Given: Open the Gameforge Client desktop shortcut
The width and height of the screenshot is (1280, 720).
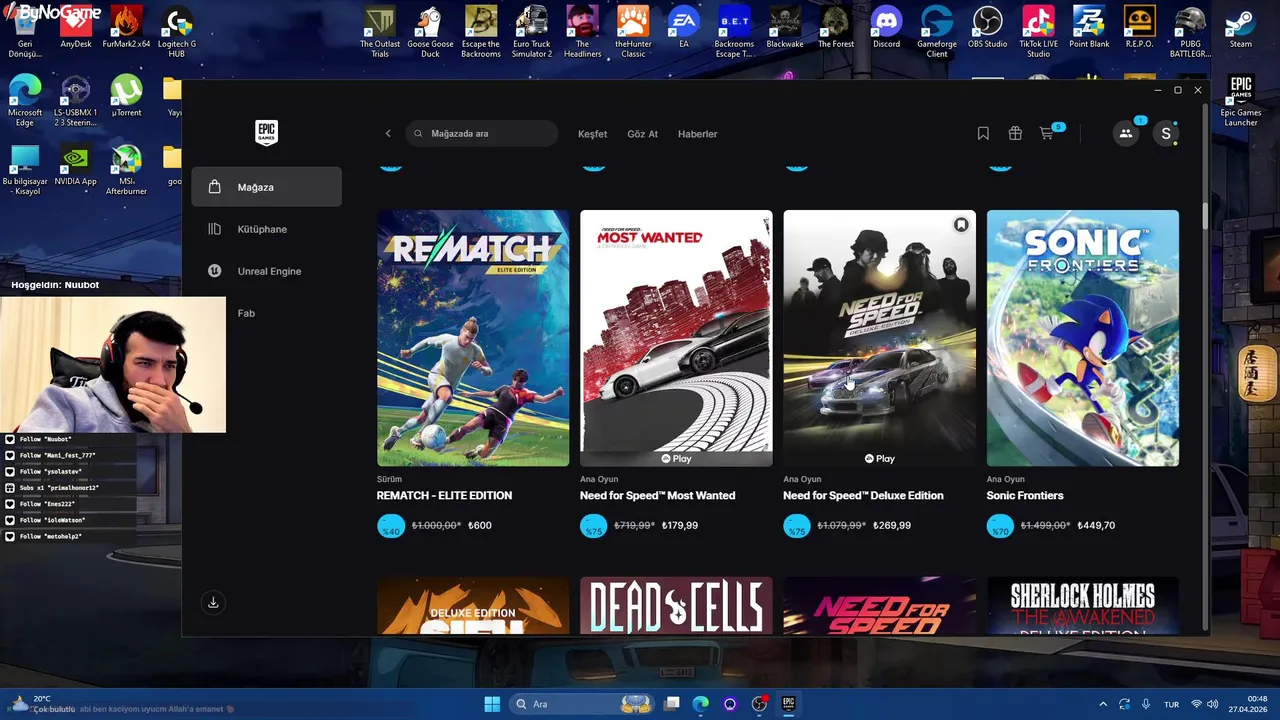Looking at the screenshot, I should [x=937, y=30].
